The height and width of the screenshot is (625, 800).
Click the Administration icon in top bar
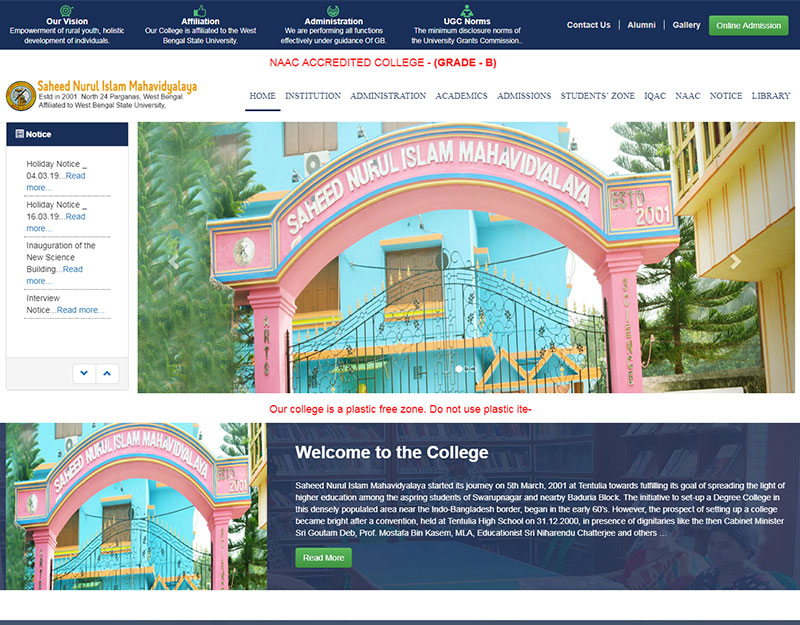point(333,10)
